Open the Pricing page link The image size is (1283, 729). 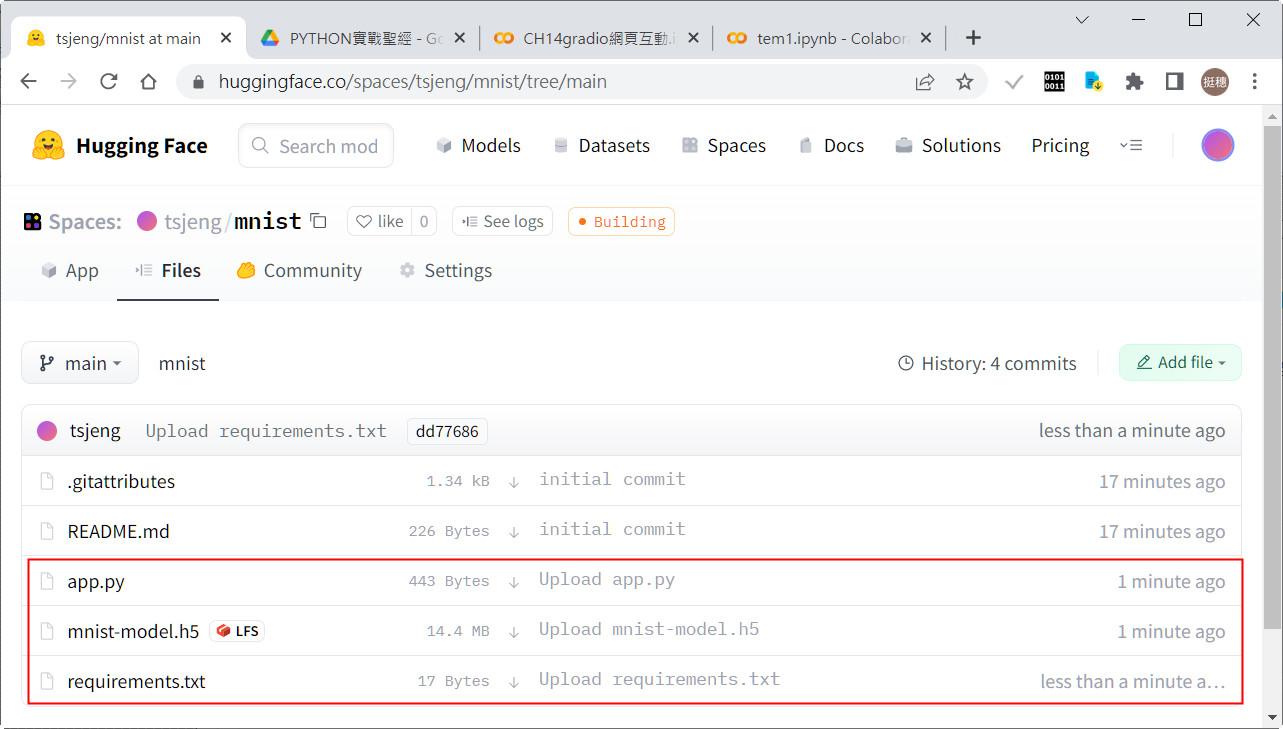[x=1060, y=146]
